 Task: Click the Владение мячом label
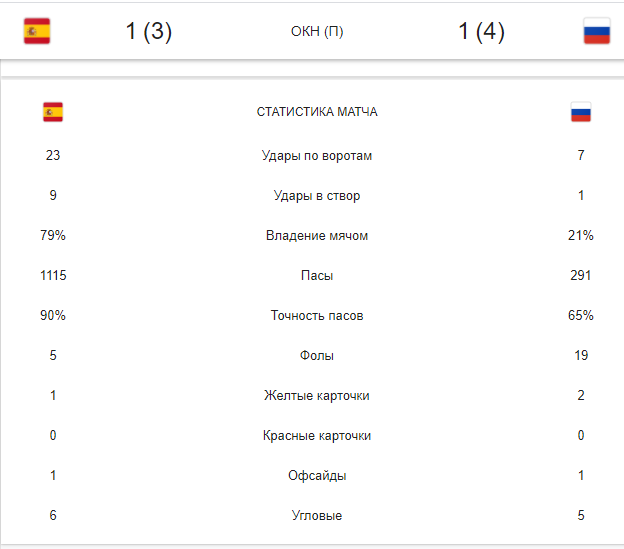317,236
